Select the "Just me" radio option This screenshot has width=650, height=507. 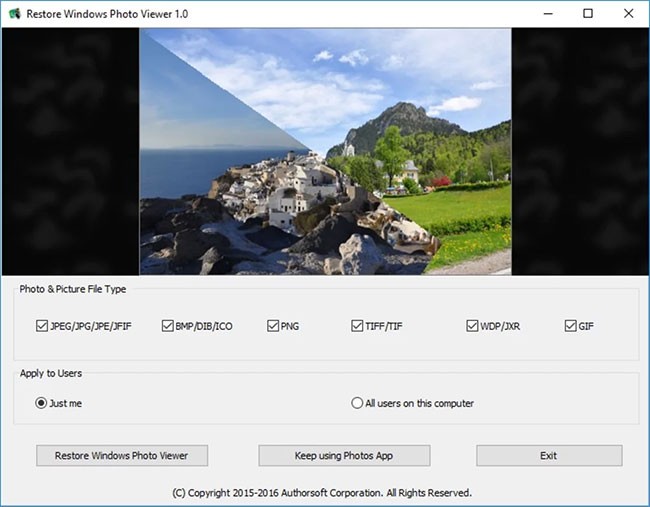click(x=41, y=403)
